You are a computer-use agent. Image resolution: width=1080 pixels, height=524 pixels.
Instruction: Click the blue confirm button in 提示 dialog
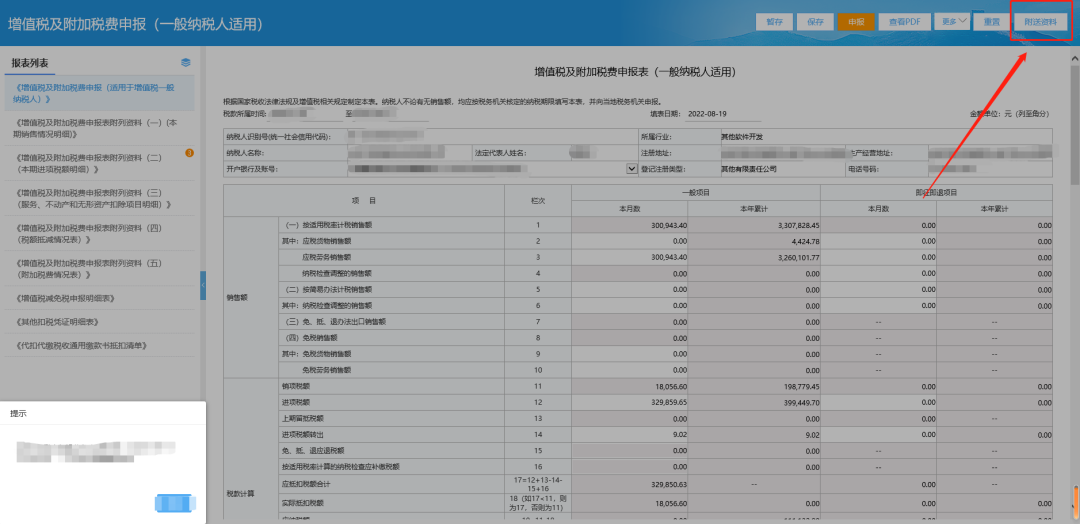pyautogui.click(x=171, y=503)
